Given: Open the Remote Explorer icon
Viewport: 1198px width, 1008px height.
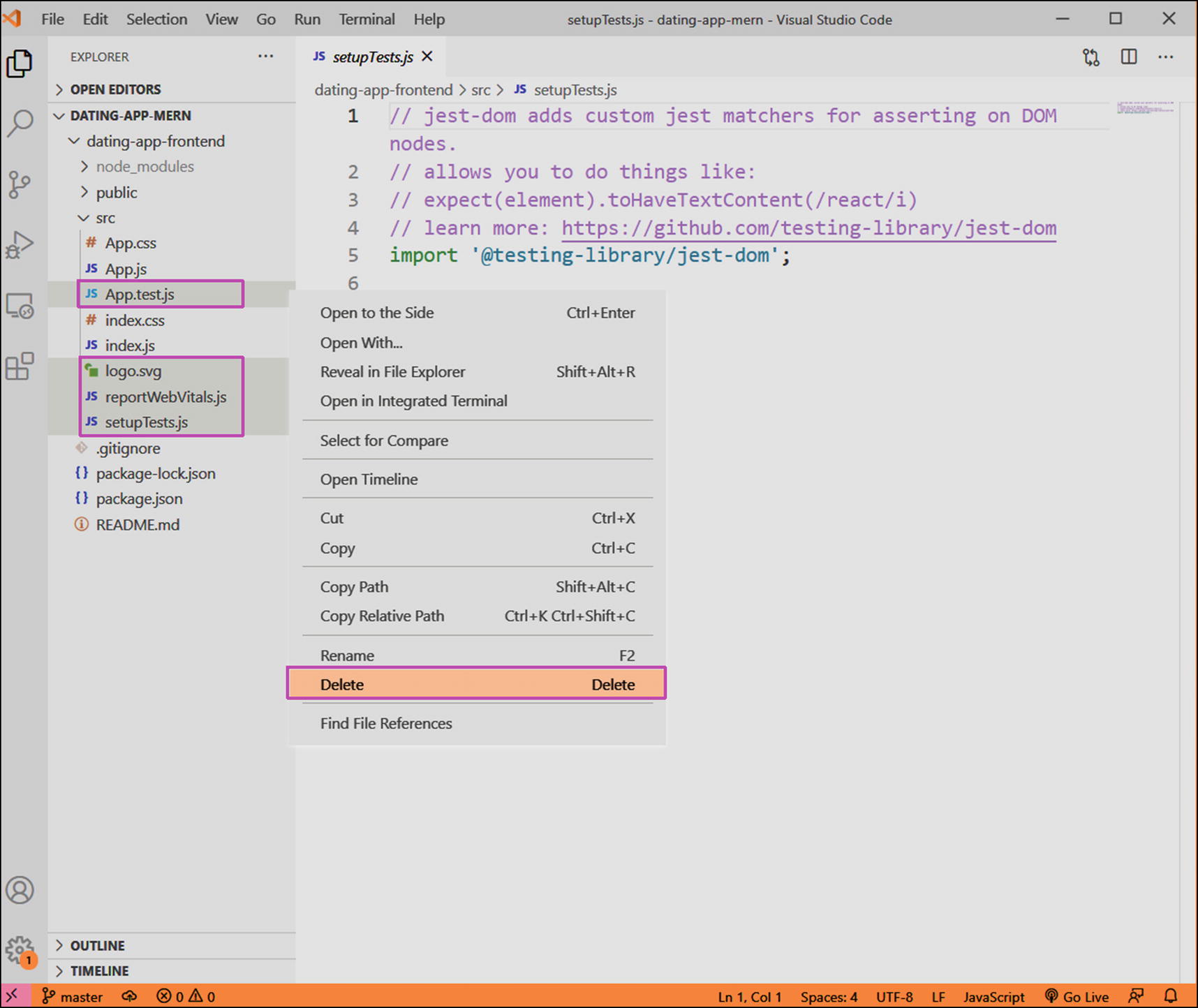Looking at the screenshot, I should coord(20,306).
